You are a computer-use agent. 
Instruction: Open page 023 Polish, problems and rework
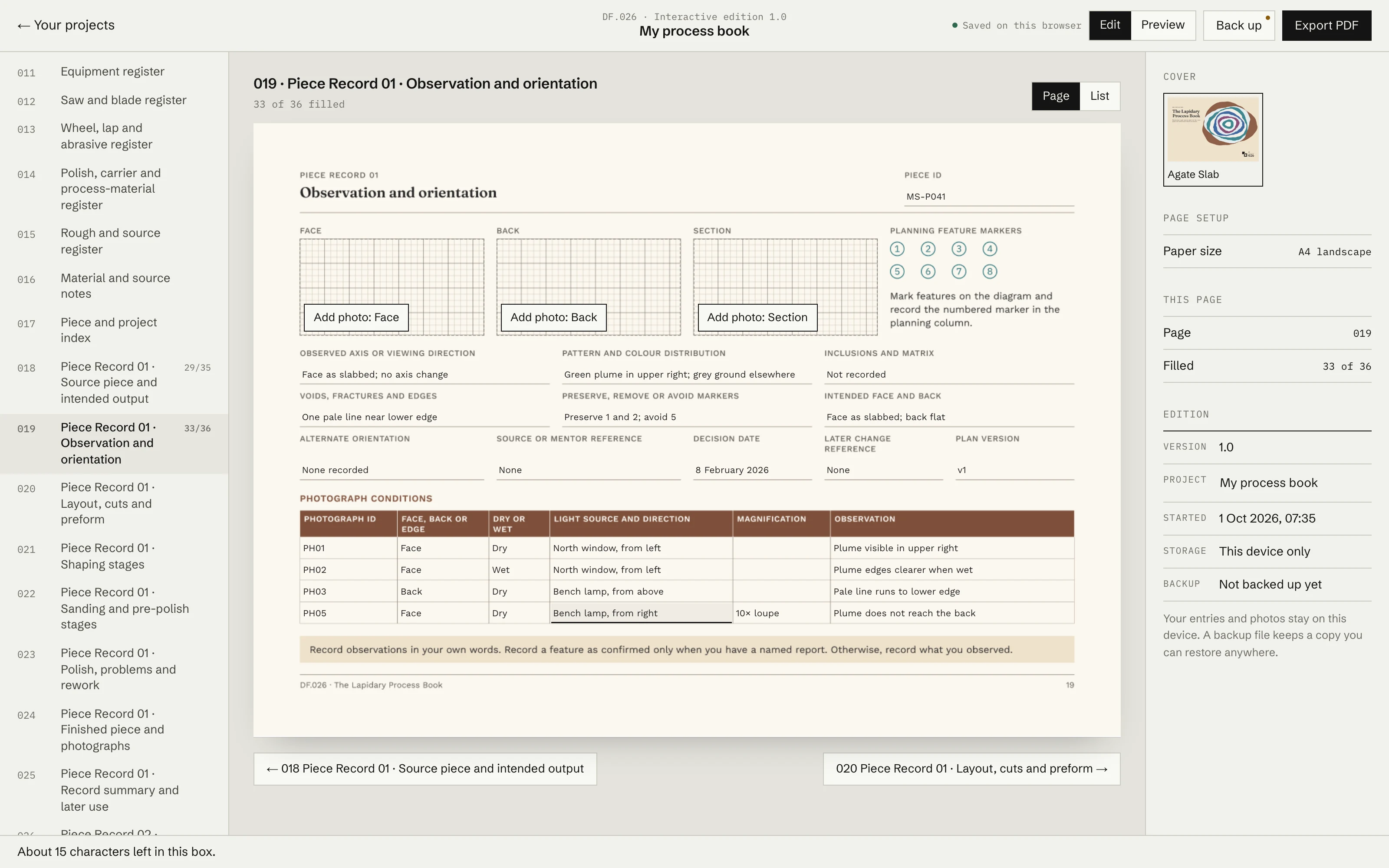click(114, 669)
